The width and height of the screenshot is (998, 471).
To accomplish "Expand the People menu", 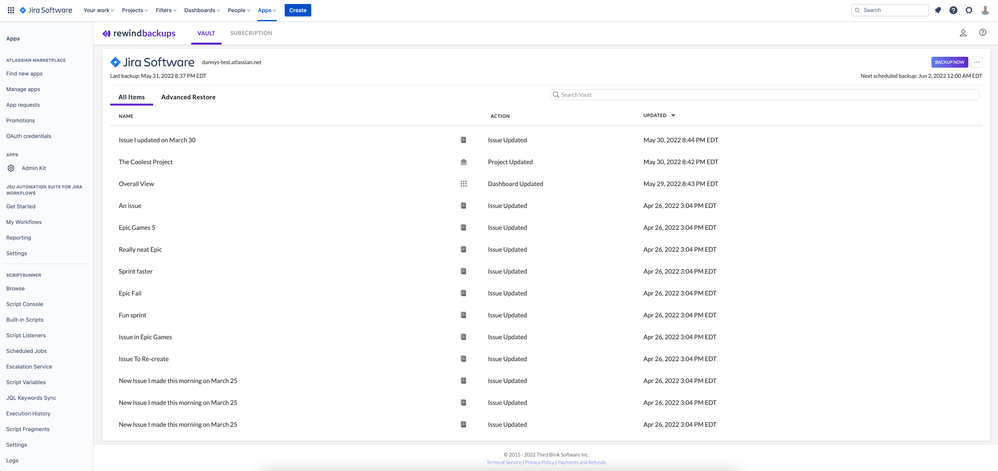I will coord(239,10).
